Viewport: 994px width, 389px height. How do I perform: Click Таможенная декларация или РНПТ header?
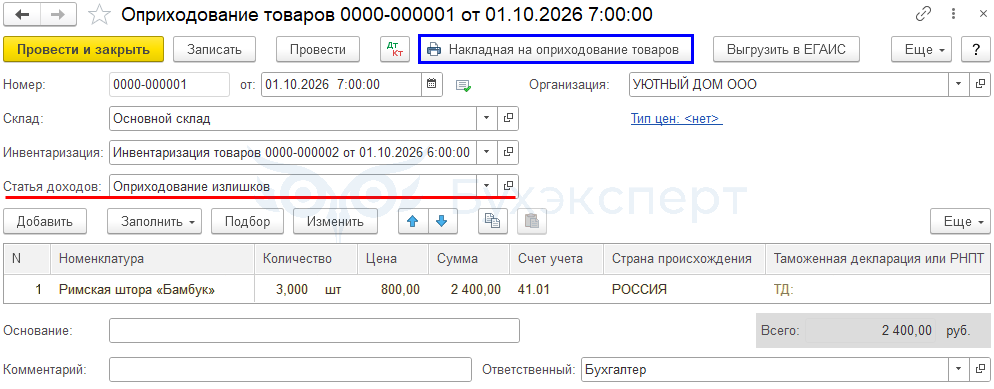click(x=877, y=258)
